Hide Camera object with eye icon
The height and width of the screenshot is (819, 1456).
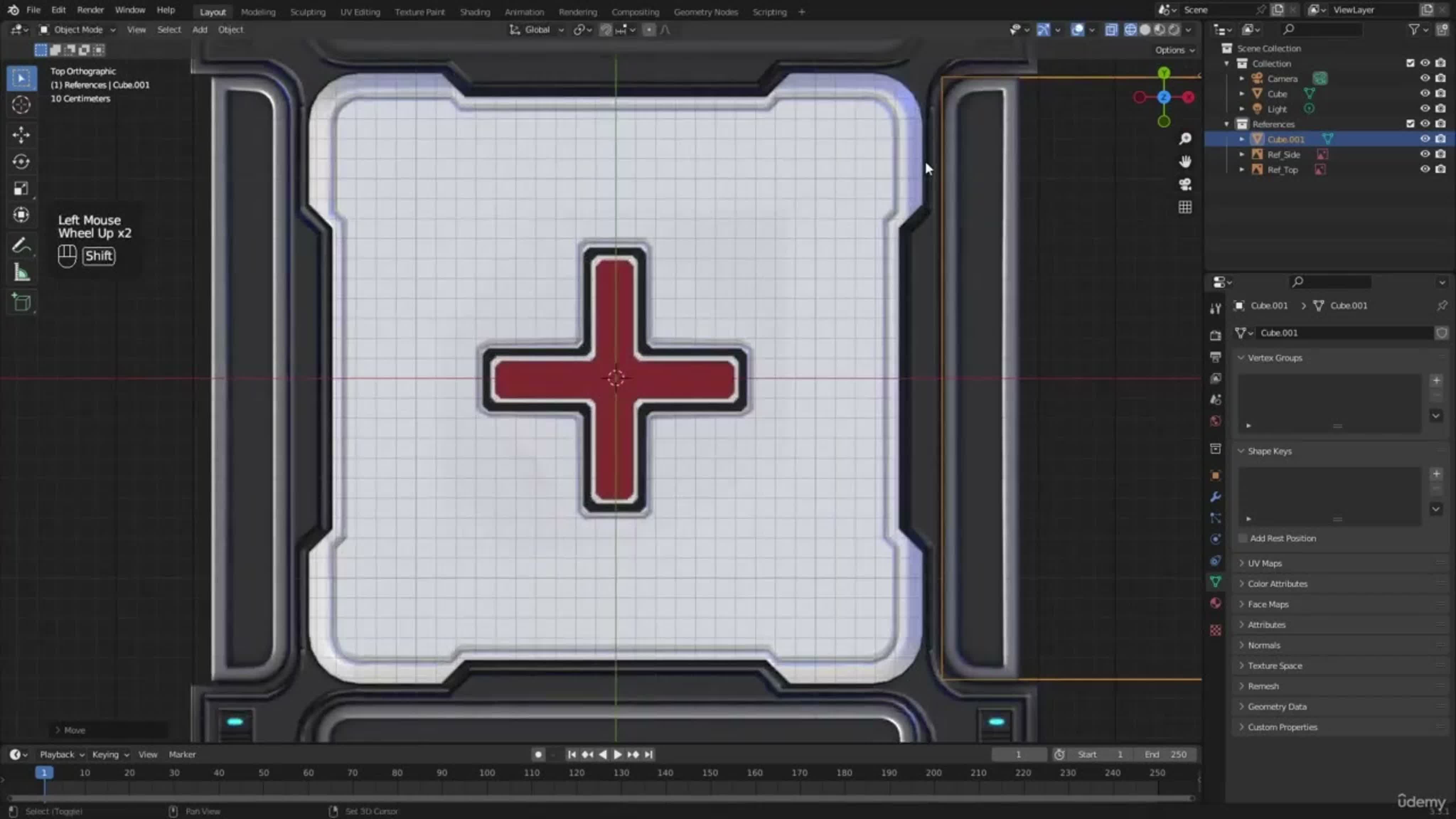pyautogui.click(x=1425, y=78)
